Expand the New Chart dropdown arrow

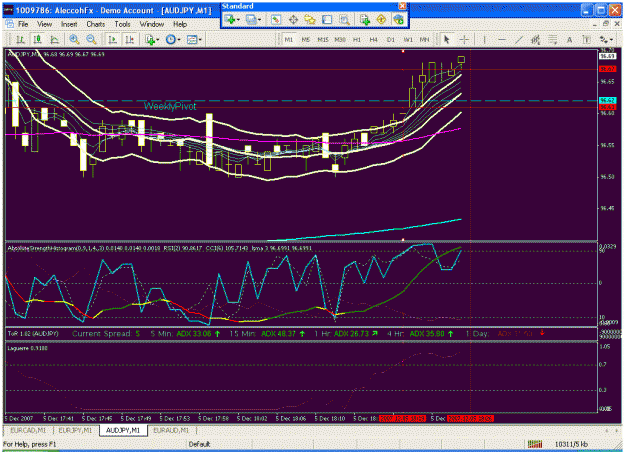pos(238,20)
